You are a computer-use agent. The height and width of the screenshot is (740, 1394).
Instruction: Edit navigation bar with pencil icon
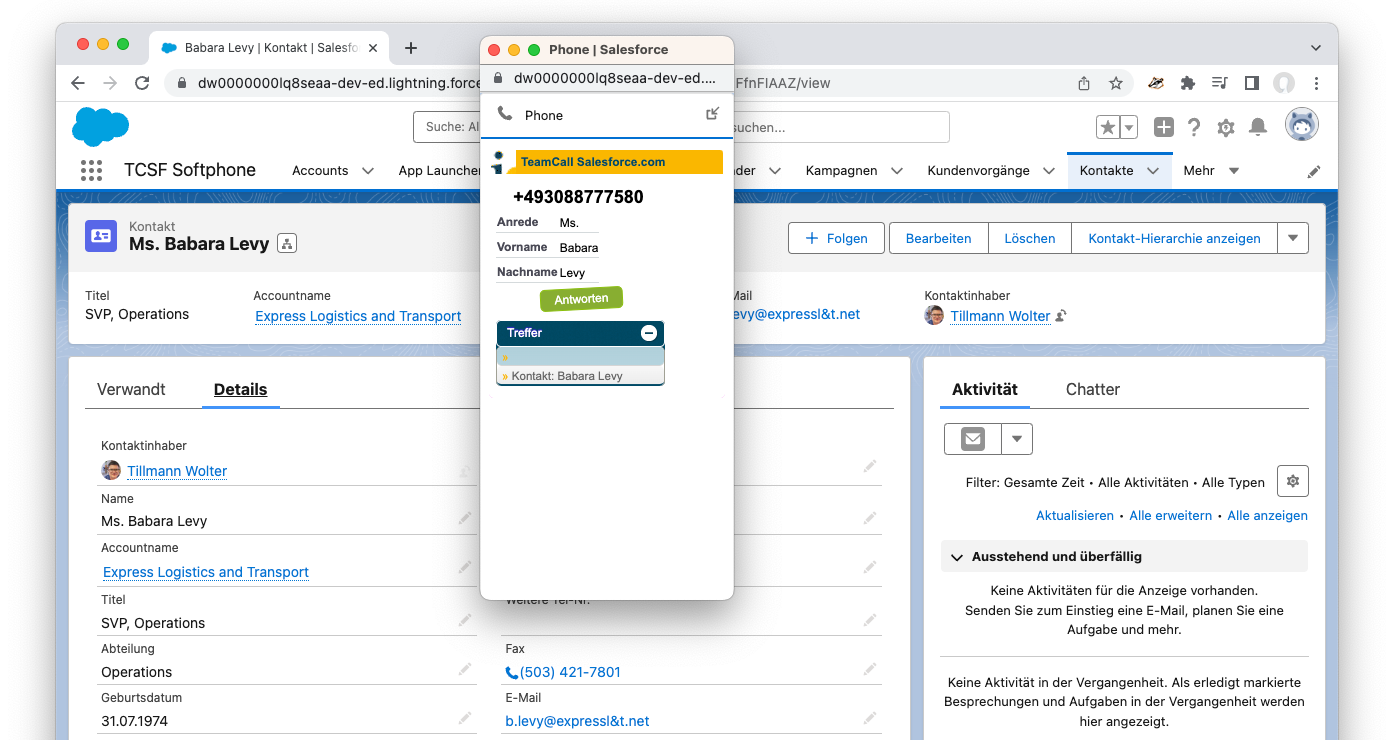(x=1314, y=172)
